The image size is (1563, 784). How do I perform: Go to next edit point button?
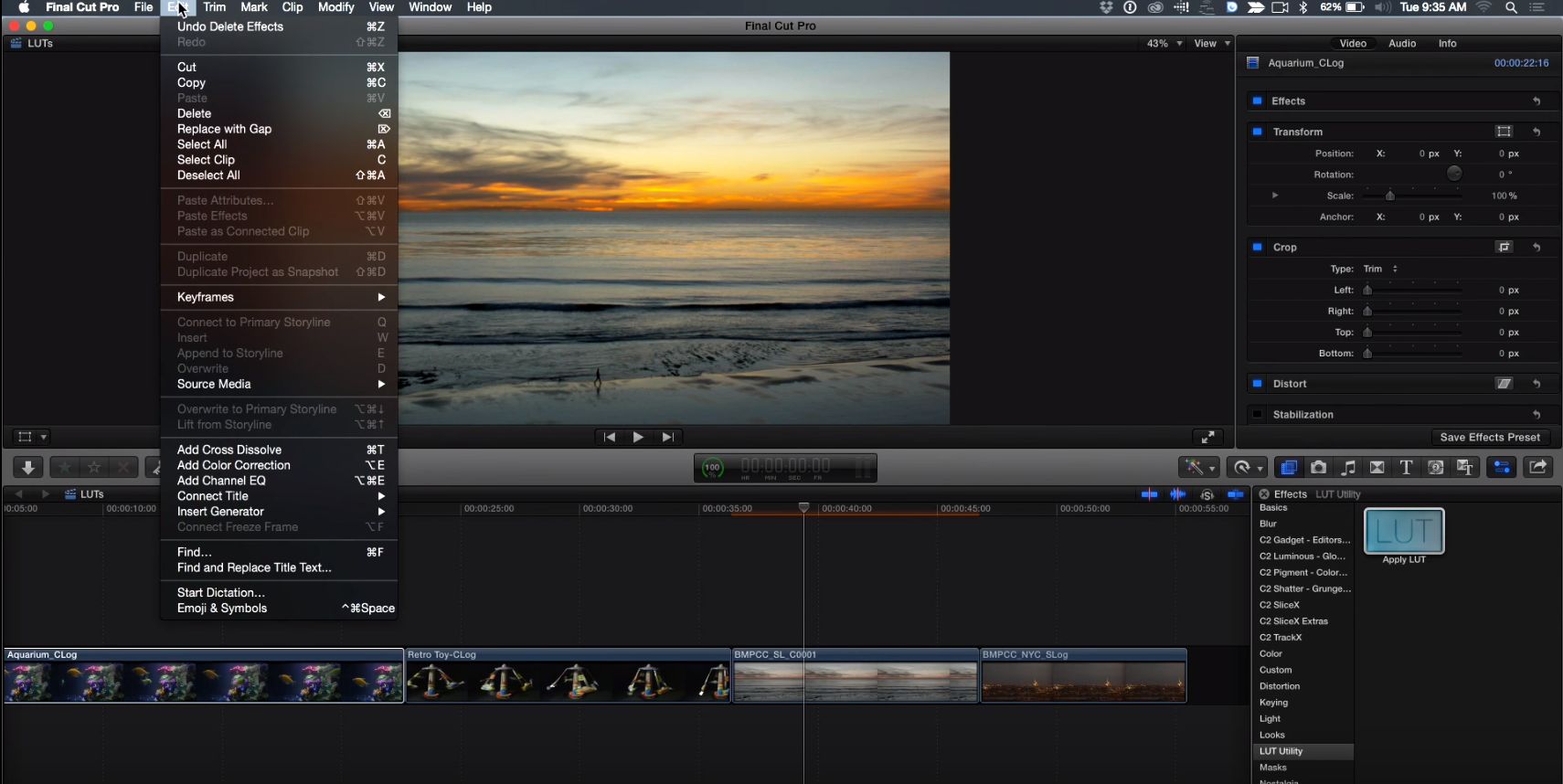click(668, 437)
